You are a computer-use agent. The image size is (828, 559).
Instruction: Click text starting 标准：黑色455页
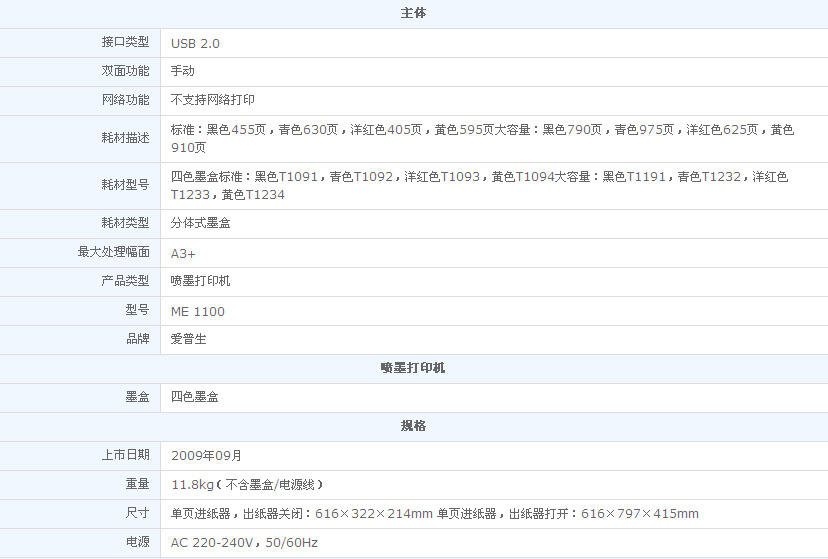click(x=482, y=138)
